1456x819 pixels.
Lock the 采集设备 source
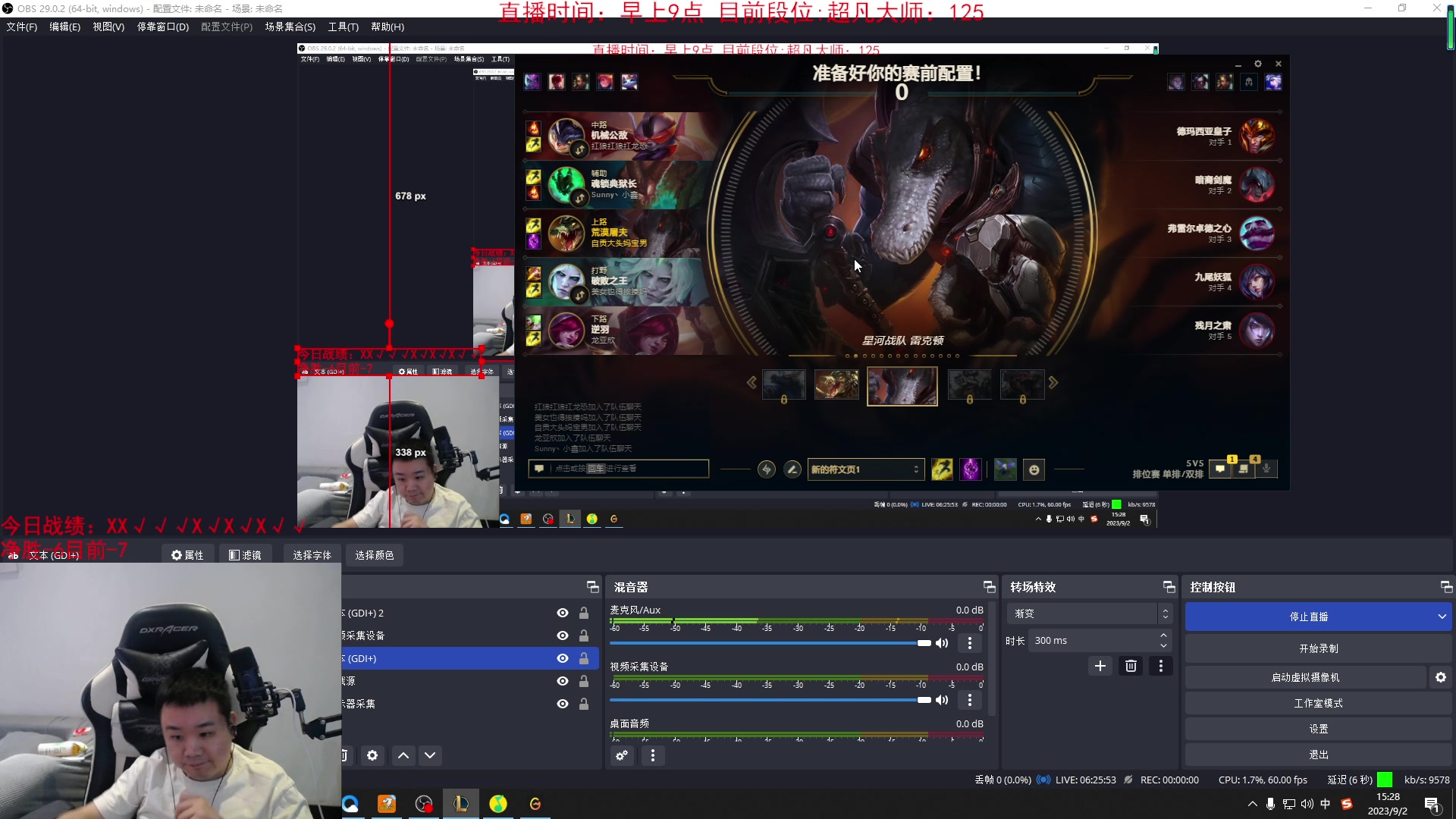(584, 635)
